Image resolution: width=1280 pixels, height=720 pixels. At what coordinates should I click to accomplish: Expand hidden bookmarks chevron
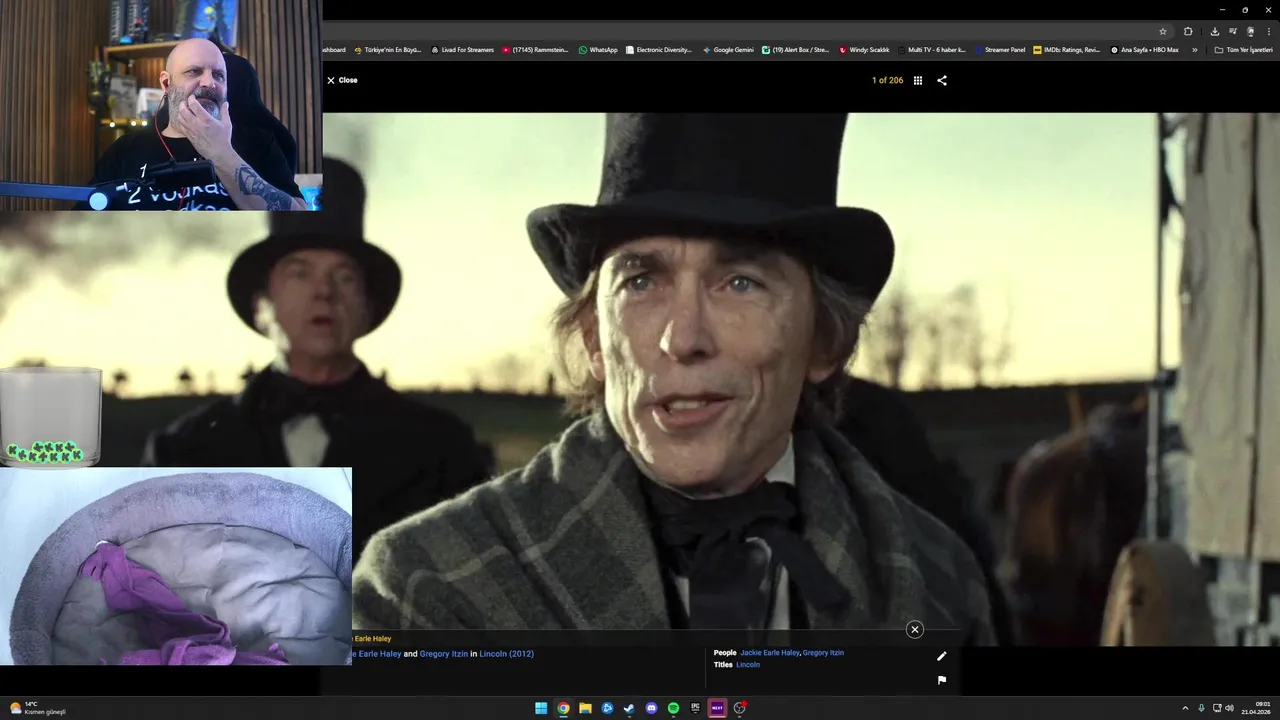1194,49
